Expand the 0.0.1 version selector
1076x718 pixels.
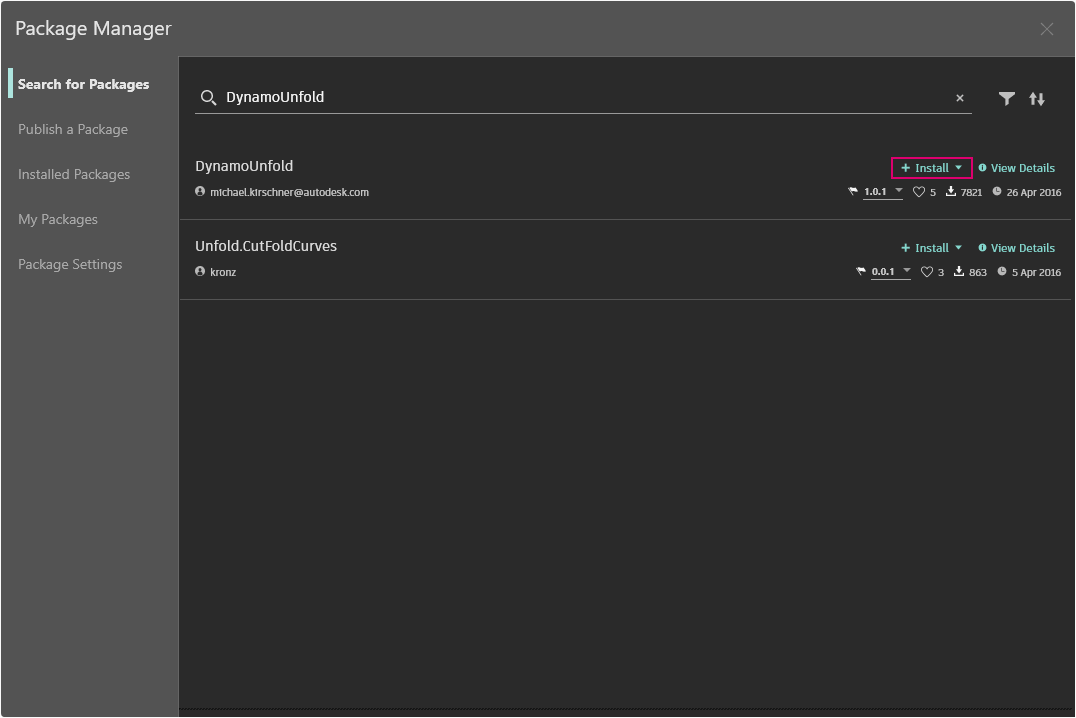tap(906, 271)
